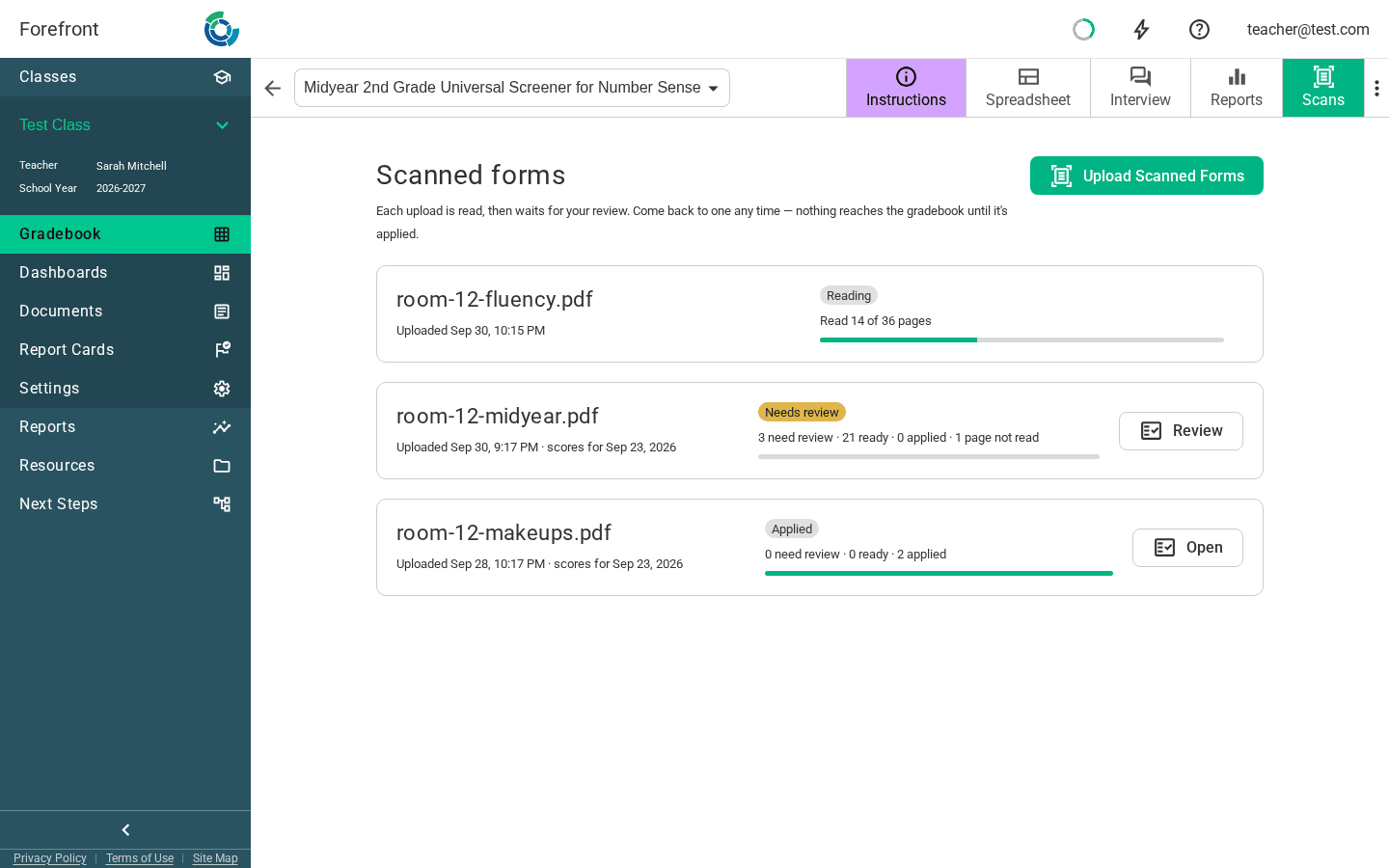
Task: Click the Settings gear icon
Action: click(222, 389)
